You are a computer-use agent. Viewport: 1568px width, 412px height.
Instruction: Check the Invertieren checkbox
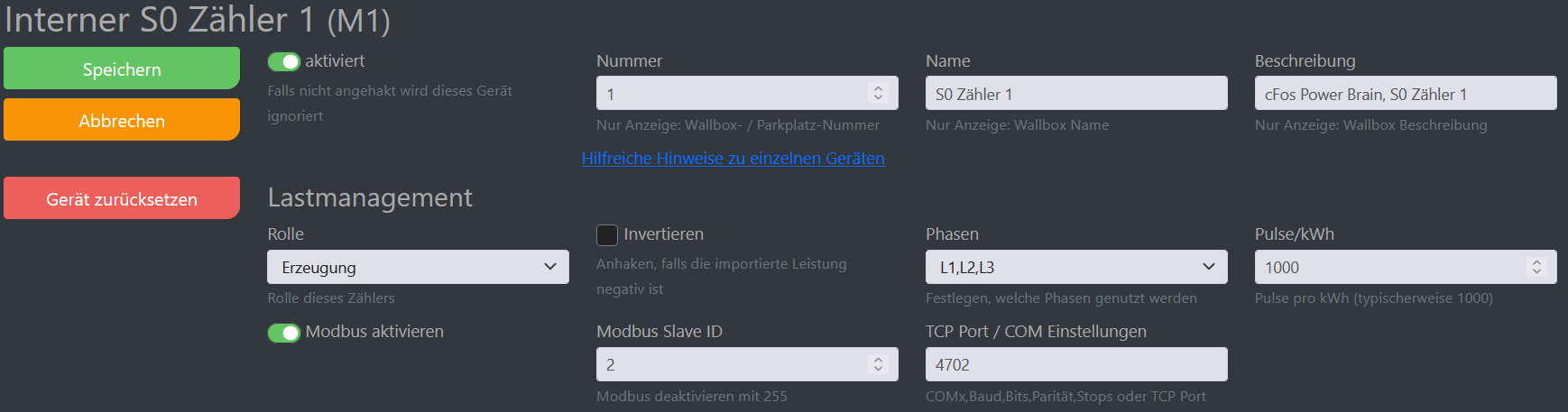(x=607, y=234)
